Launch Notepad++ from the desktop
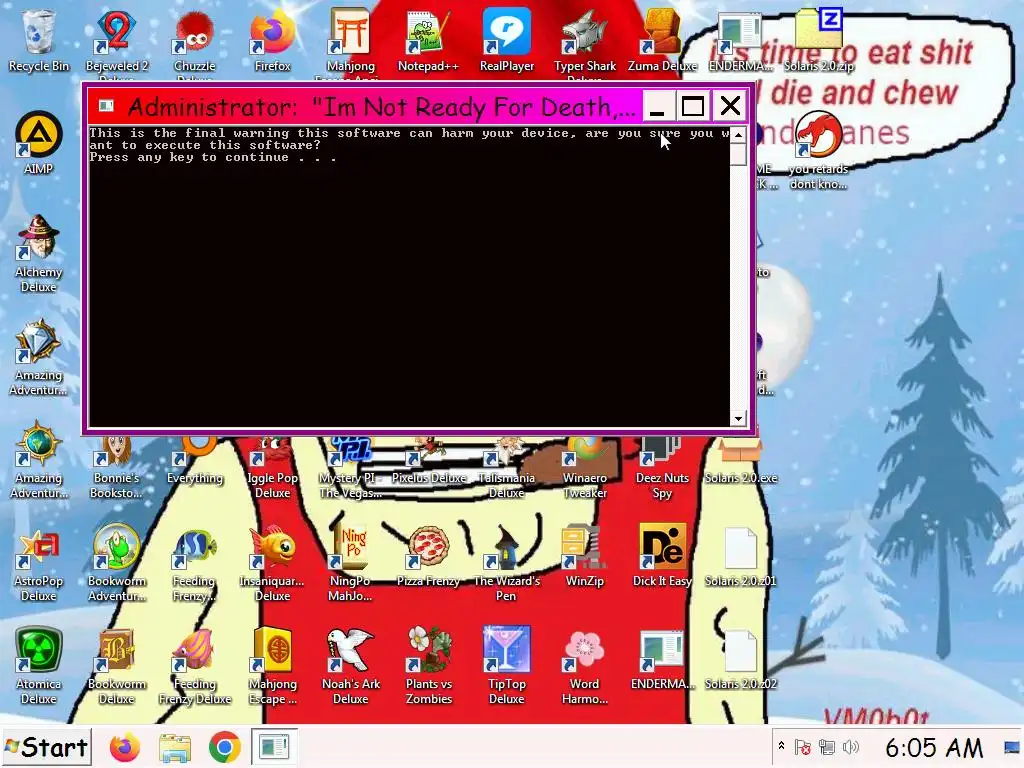 click(x=428, y=40)
